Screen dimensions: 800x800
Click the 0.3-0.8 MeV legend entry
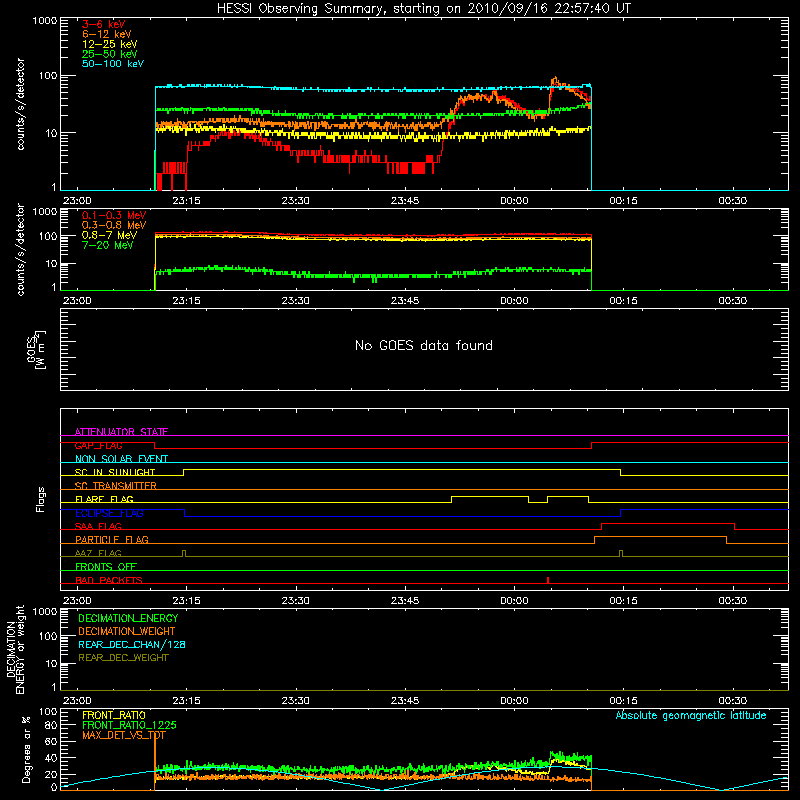point(114,225)
